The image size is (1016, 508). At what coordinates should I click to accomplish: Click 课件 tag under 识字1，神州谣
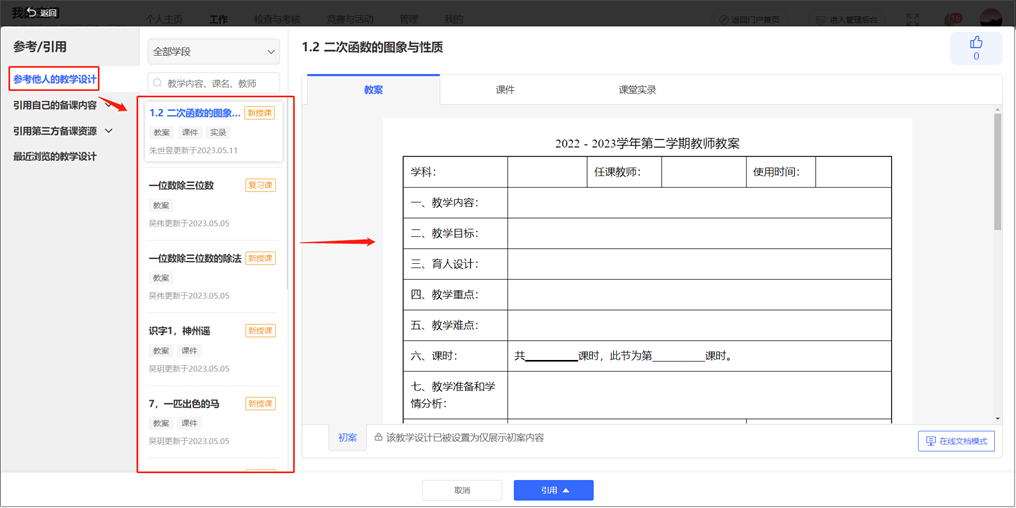pos(189,351)
